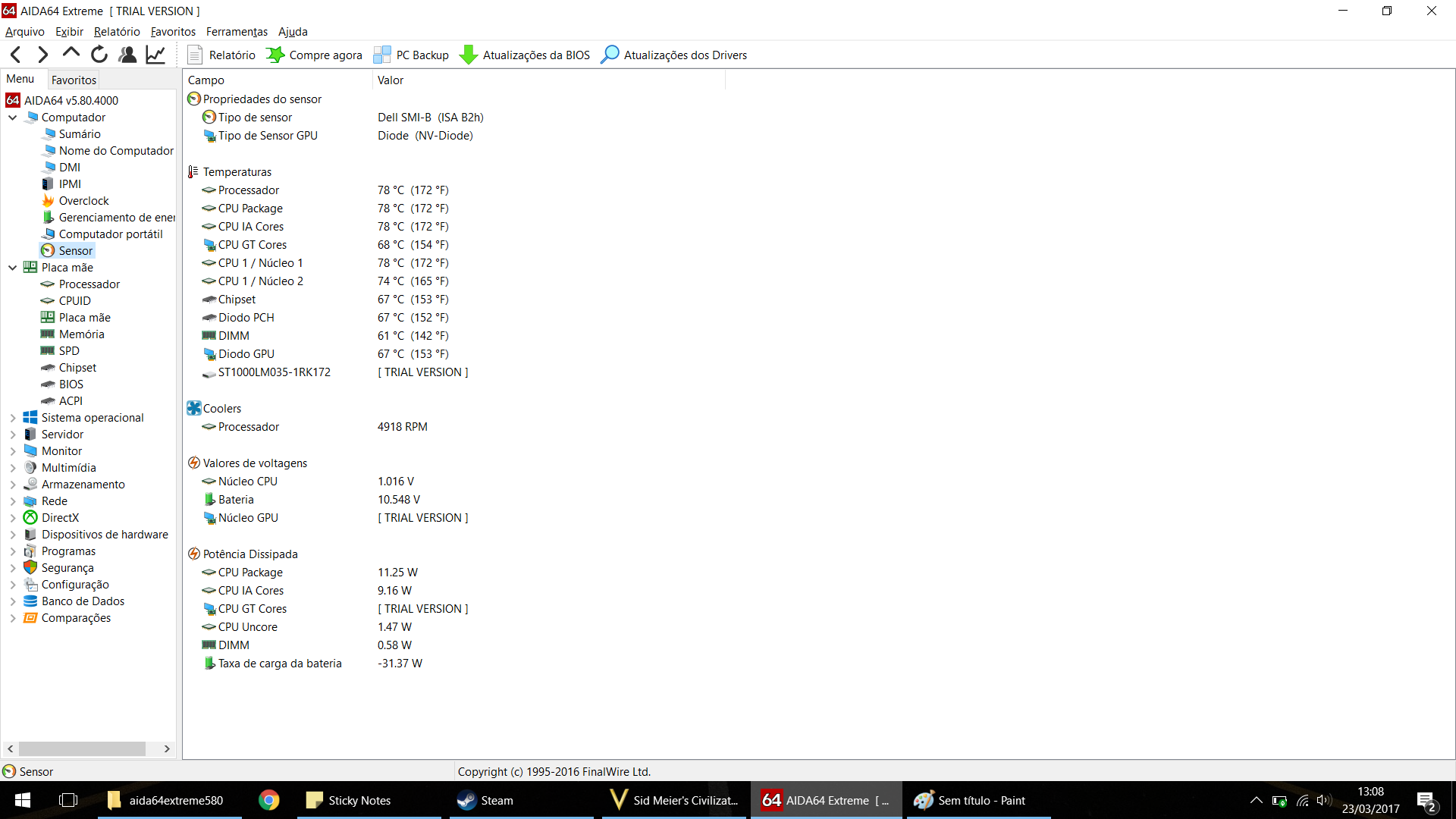The image size is (1456, 819).
Task: Select Computador portátil in the tree
Action: pyautogui.click(x=111, y=234)
